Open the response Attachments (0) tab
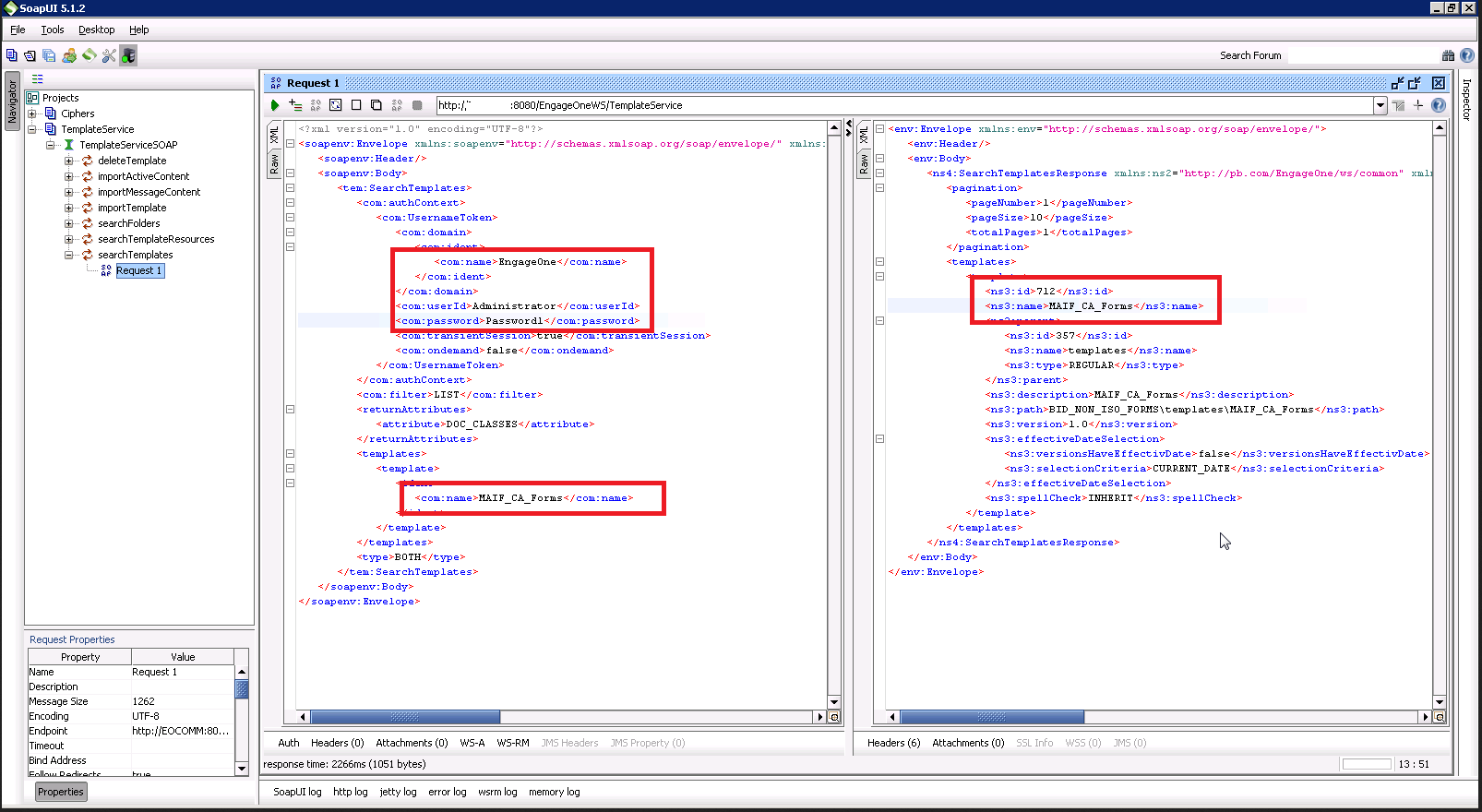 click(968, 743)
